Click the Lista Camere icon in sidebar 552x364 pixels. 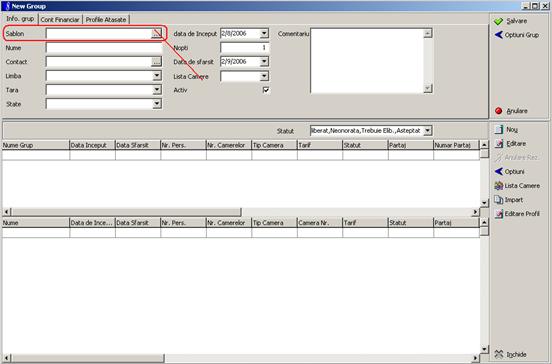tap(498, 186)
